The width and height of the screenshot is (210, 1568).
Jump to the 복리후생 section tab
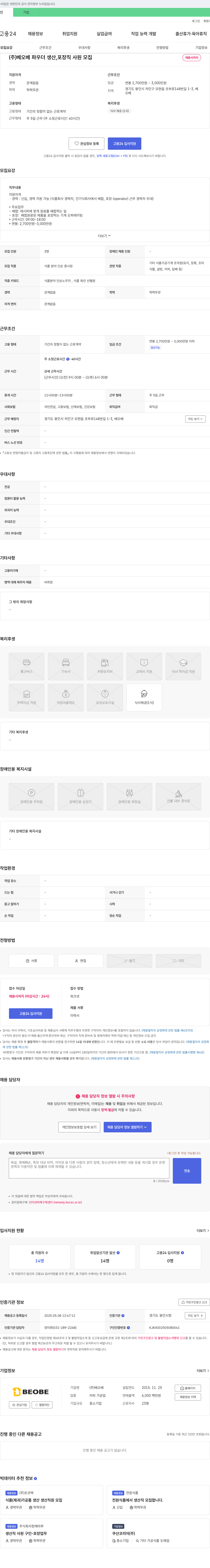pos(123,48)
